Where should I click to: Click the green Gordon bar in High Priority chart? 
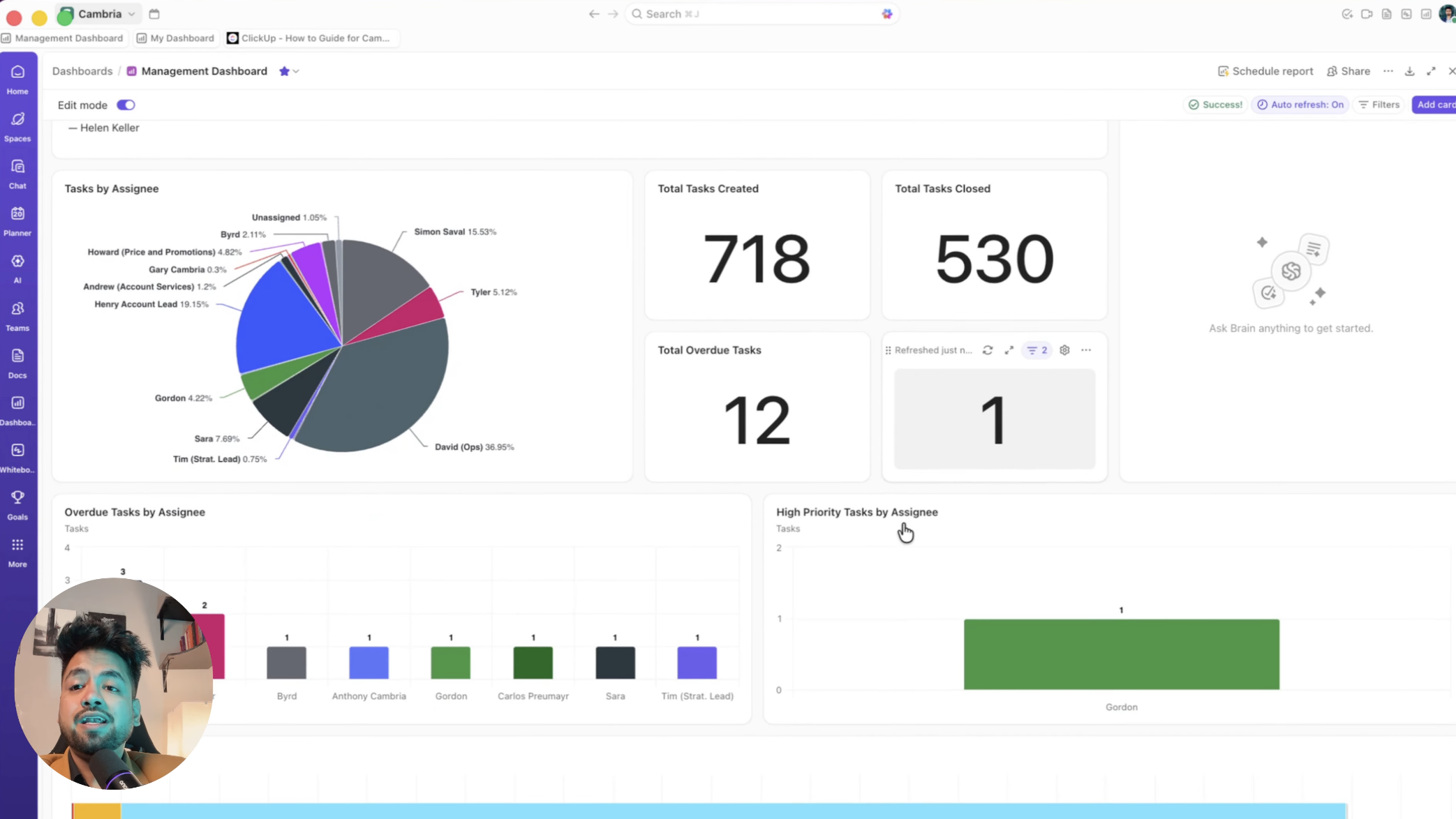click(1121, 654)
